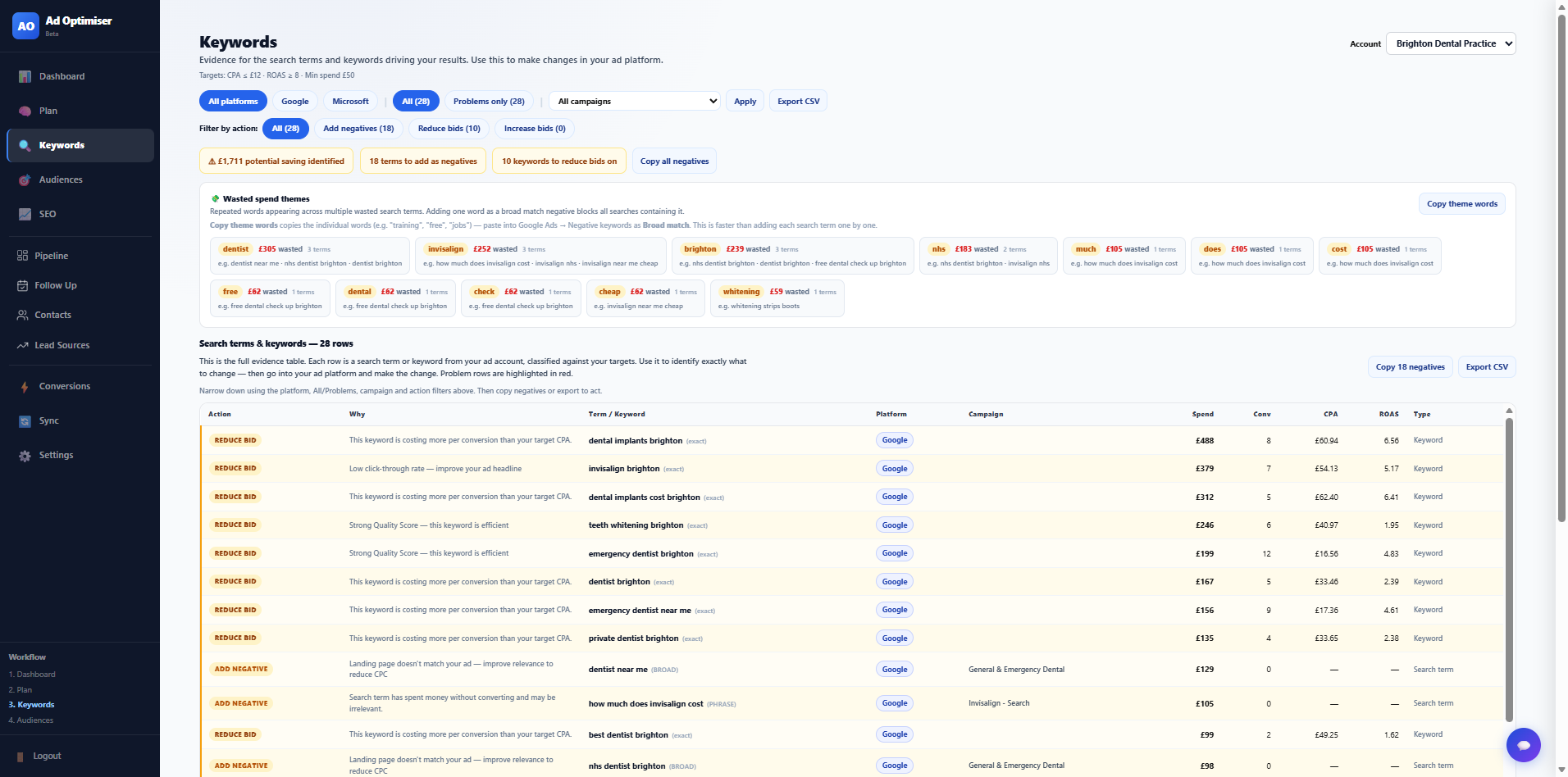Click ADD NEGATIVE tag for dentist near me
Image resolution: width=1568 pixels, height=777 pixels.
tap(241, 669)
